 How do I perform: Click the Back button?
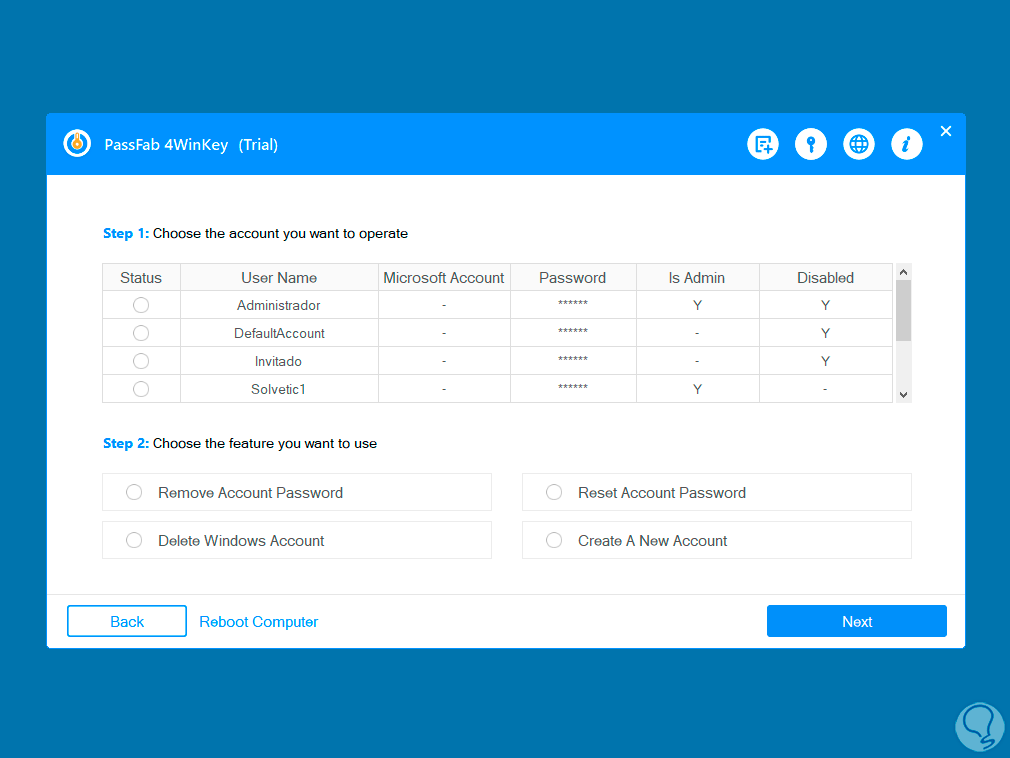point(127,621)
